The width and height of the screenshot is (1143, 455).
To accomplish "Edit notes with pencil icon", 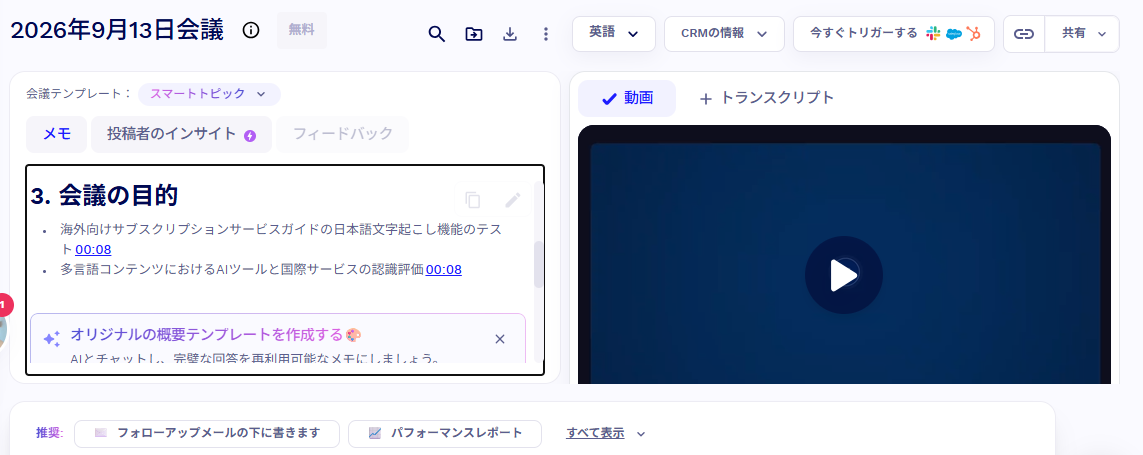I will click(x=512, y=200).
